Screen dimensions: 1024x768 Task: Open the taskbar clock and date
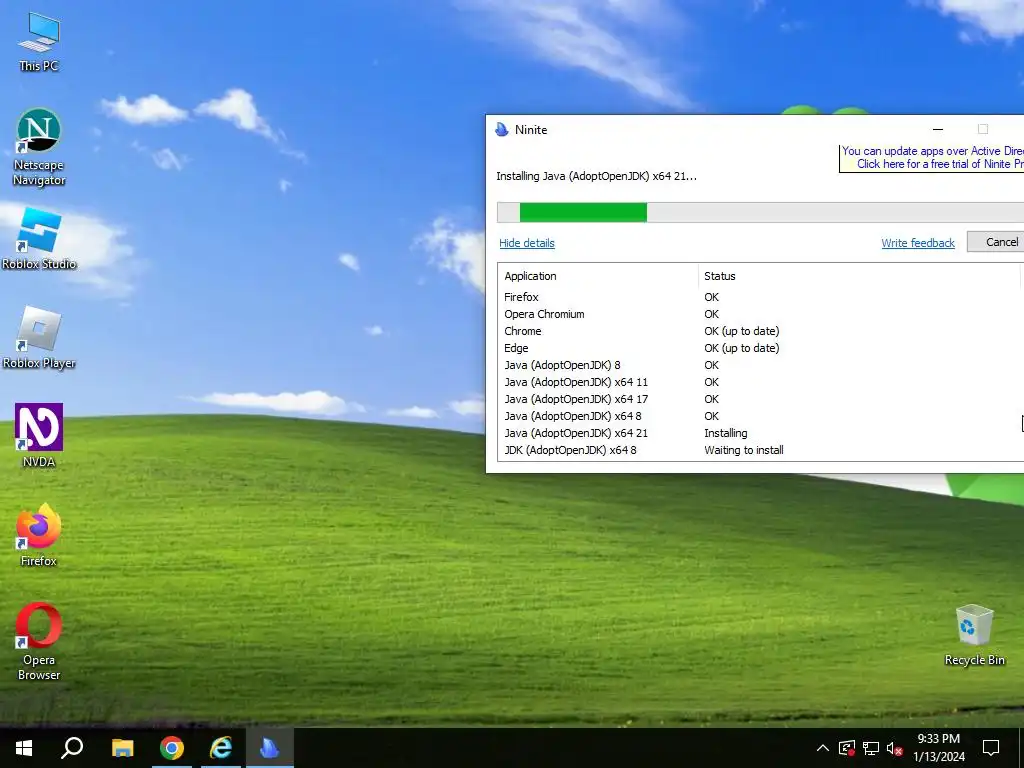point(938,748)
